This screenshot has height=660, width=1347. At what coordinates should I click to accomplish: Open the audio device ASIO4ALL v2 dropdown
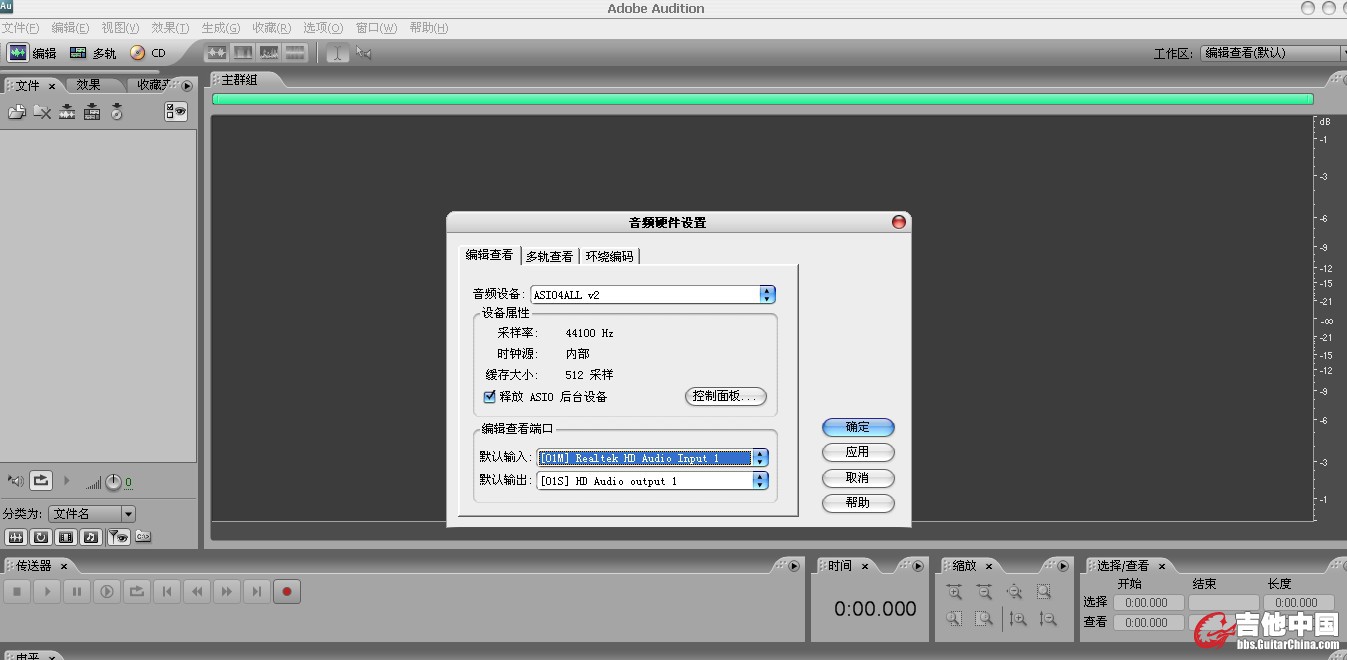tap(653, 295)
